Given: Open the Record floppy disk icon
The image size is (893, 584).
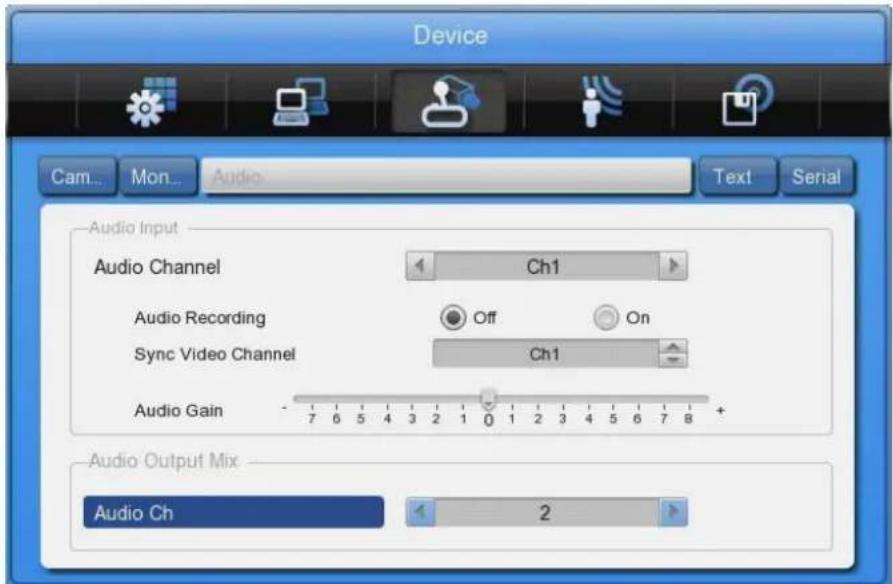Looking at the screenshot, I should tap(748, 101).
